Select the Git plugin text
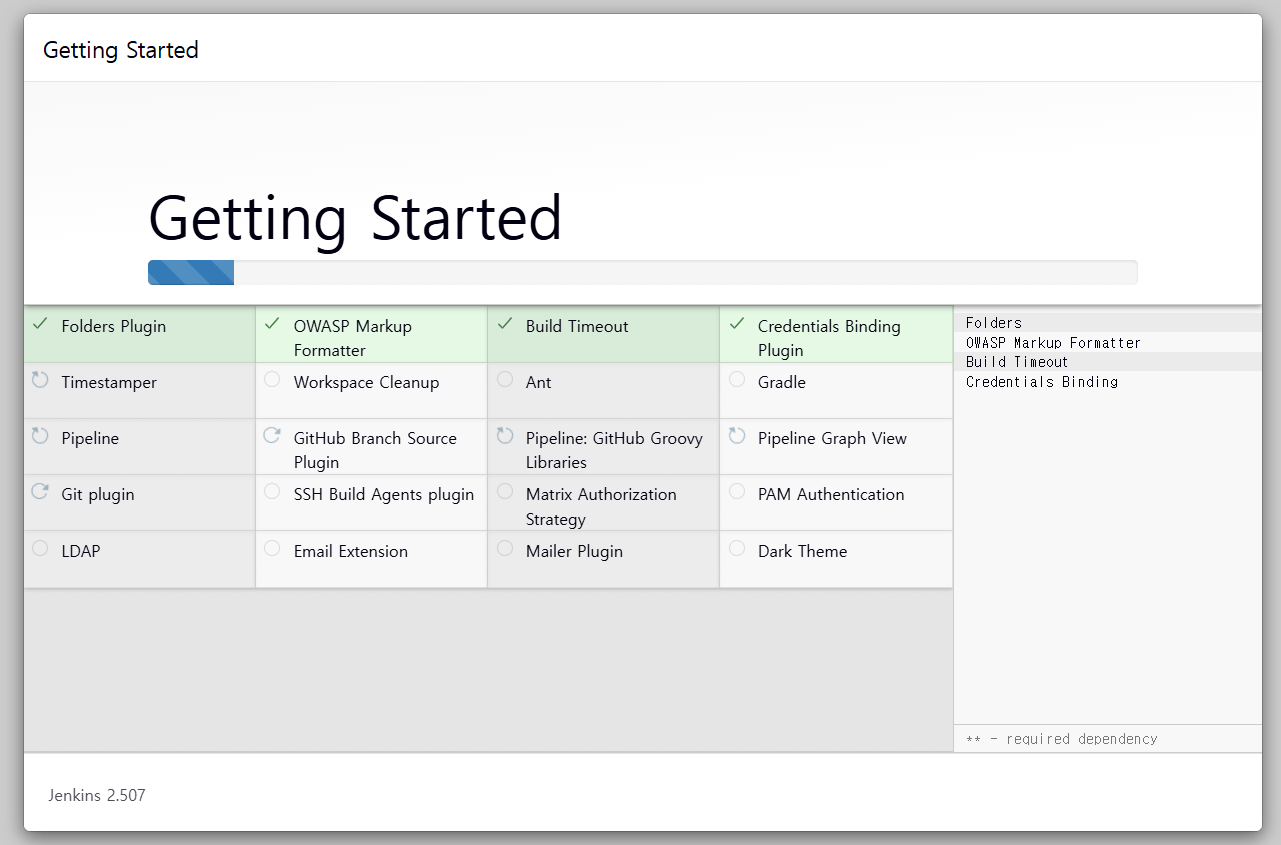This screenshot has height=845, width=1281. click(97, 494)
